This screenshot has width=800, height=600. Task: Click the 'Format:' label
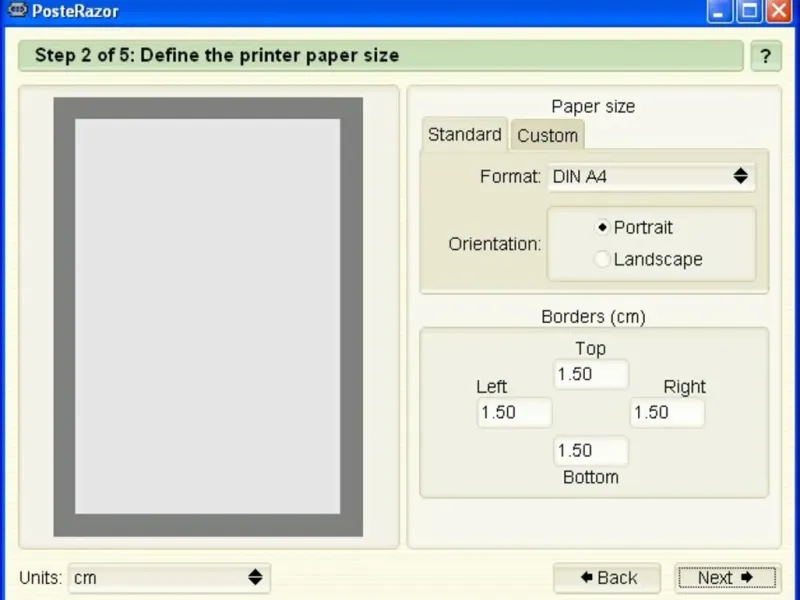[x=510, y=177]
